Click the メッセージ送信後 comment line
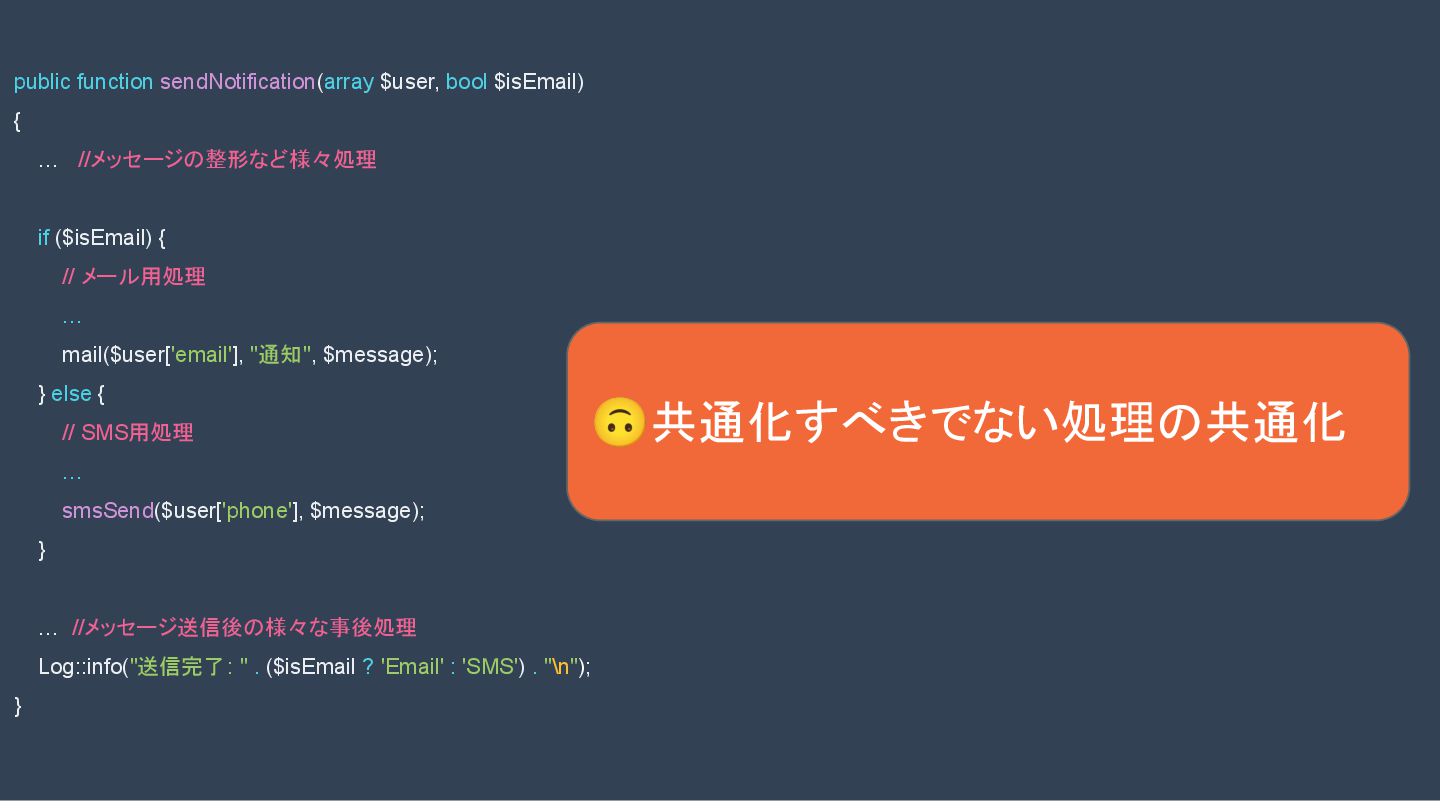 [244, 628]
